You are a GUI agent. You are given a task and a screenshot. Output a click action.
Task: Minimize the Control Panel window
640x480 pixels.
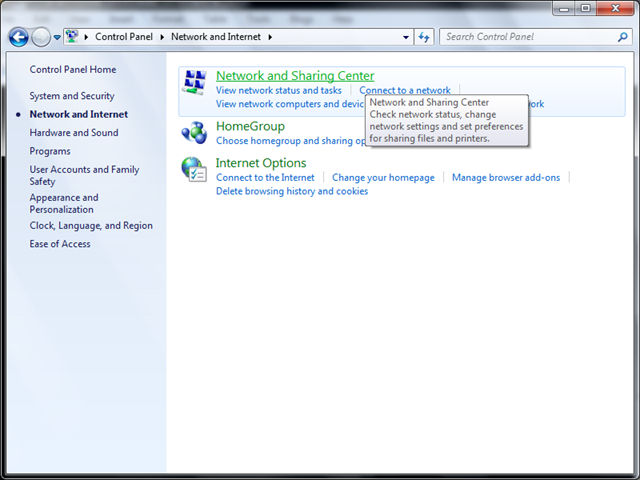point(564,8)
